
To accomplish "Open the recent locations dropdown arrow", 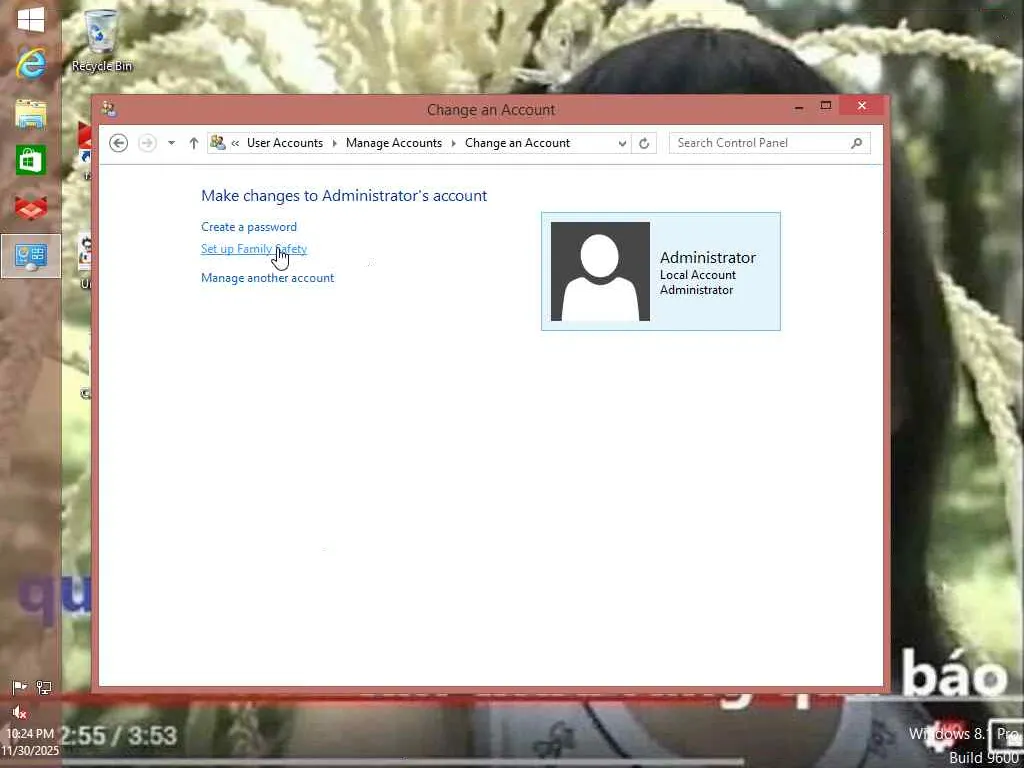I will pos(171,143).
